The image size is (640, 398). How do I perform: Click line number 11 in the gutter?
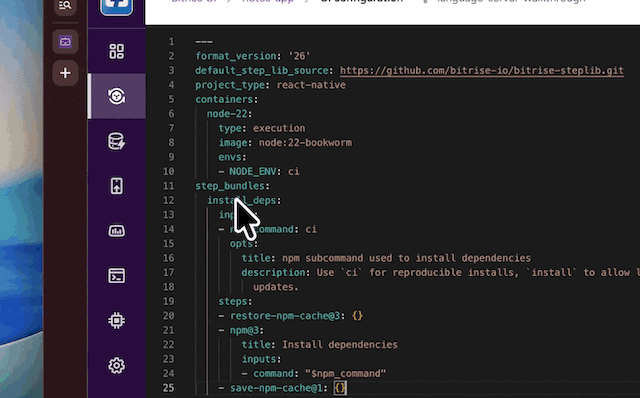169,186
